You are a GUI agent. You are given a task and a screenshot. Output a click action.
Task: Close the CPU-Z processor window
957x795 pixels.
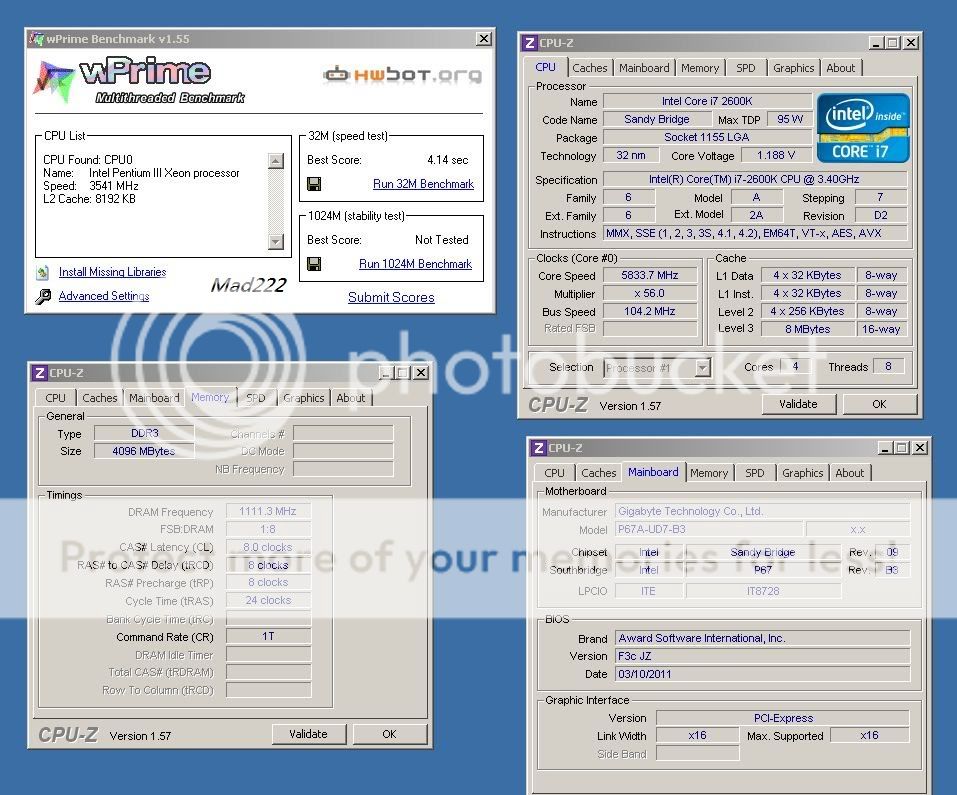(911, 43)
